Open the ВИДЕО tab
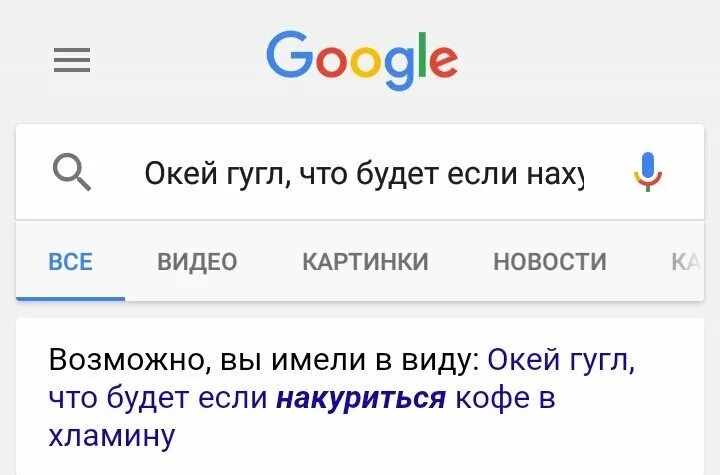 (197, 262)
